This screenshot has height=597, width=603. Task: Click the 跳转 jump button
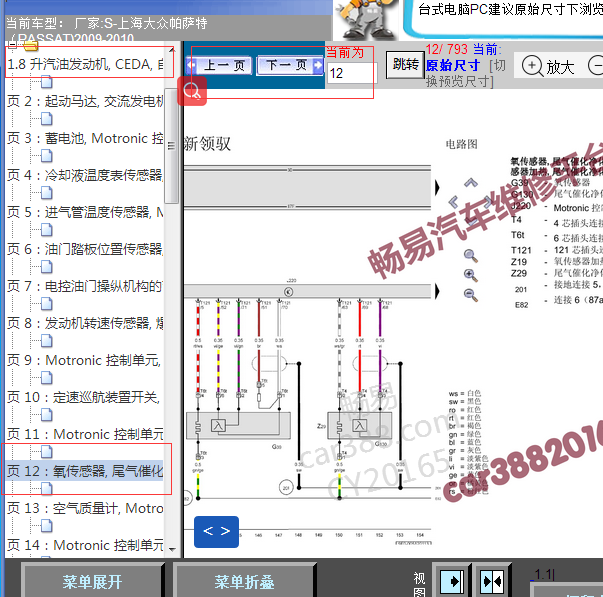coord(405,65)
